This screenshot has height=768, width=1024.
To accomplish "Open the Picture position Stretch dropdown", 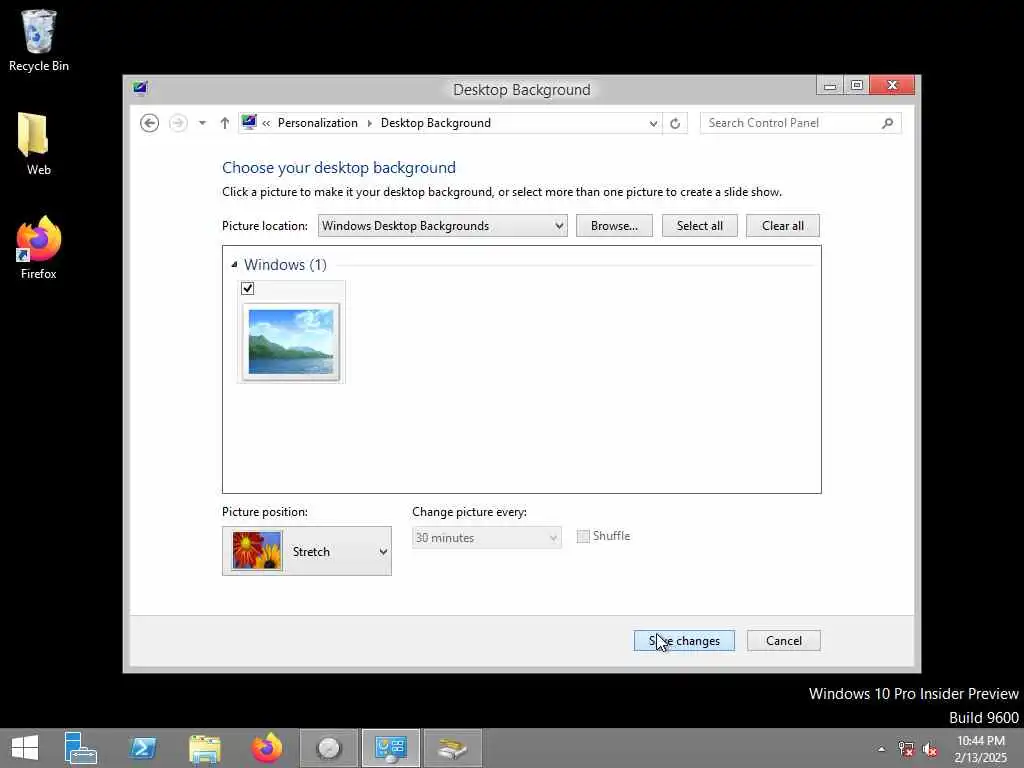I will (306, 551).
